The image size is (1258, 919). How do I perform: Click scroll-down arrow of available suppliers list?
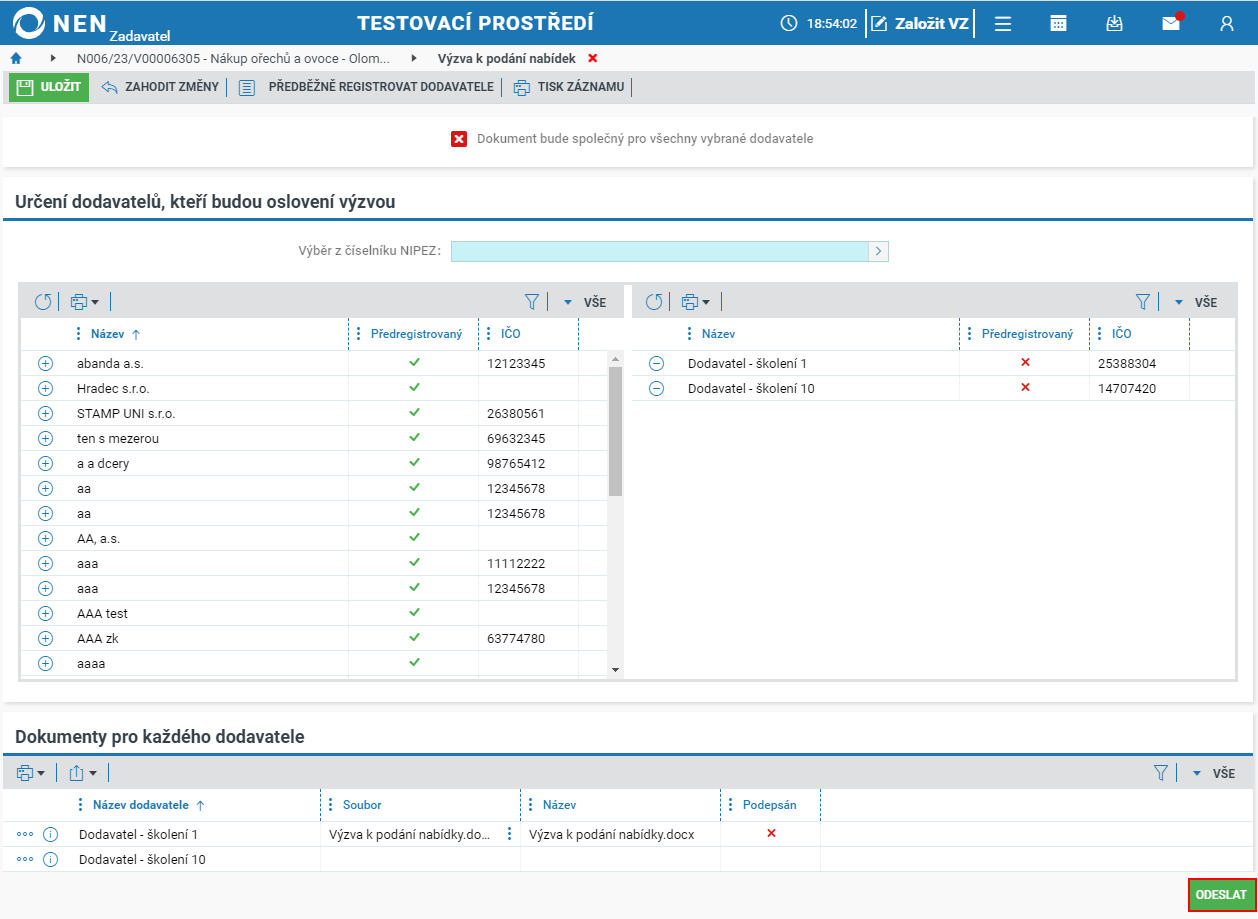tap(615, 669)
